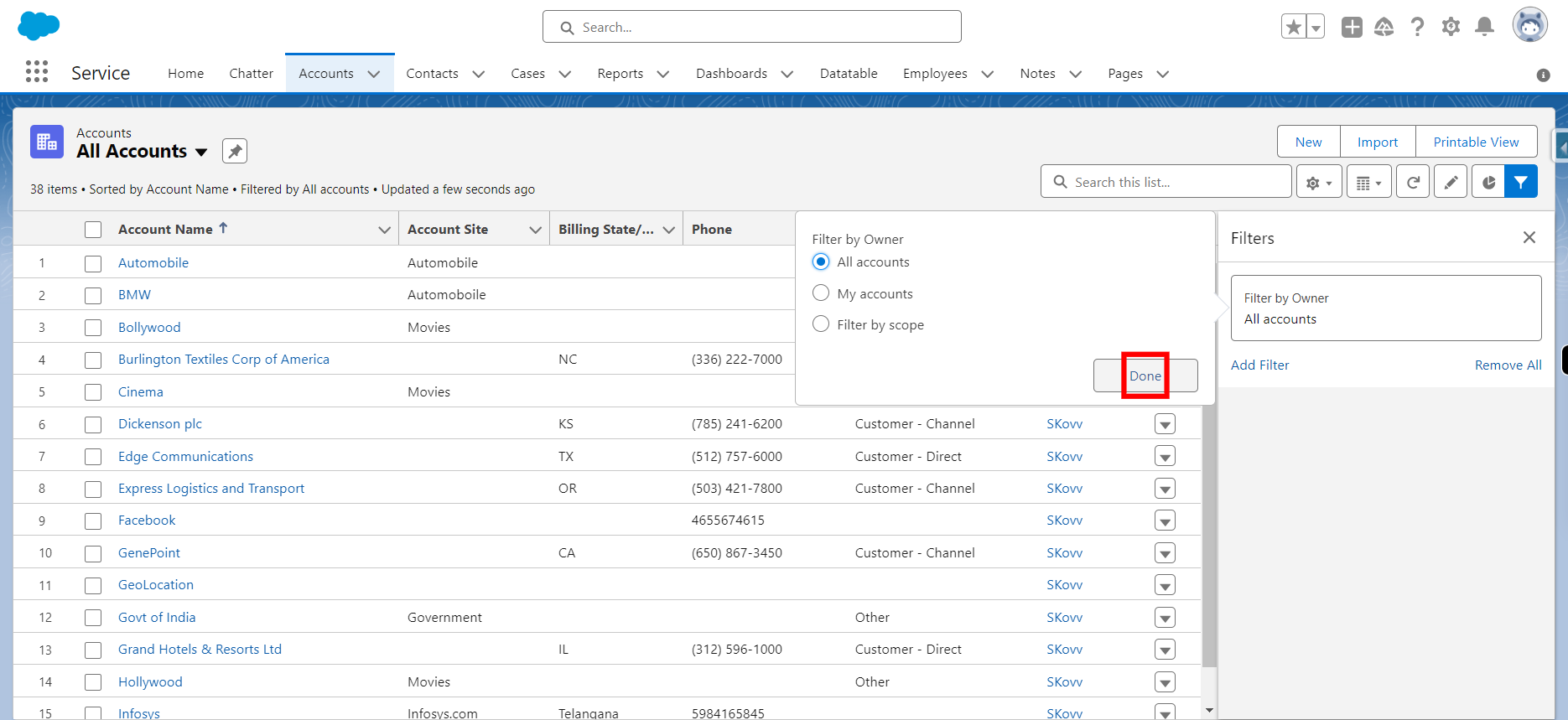Go to the Home tab
1568x720 pixels.
[185, 74]
